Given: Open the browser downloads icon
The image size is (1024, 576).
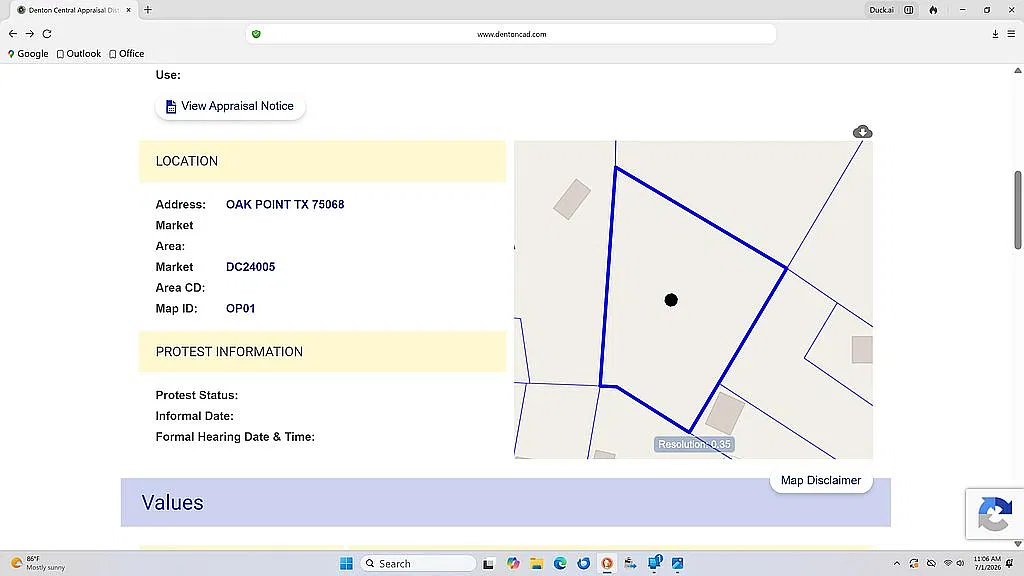Looking at the screenshot, I should point(995,34).
